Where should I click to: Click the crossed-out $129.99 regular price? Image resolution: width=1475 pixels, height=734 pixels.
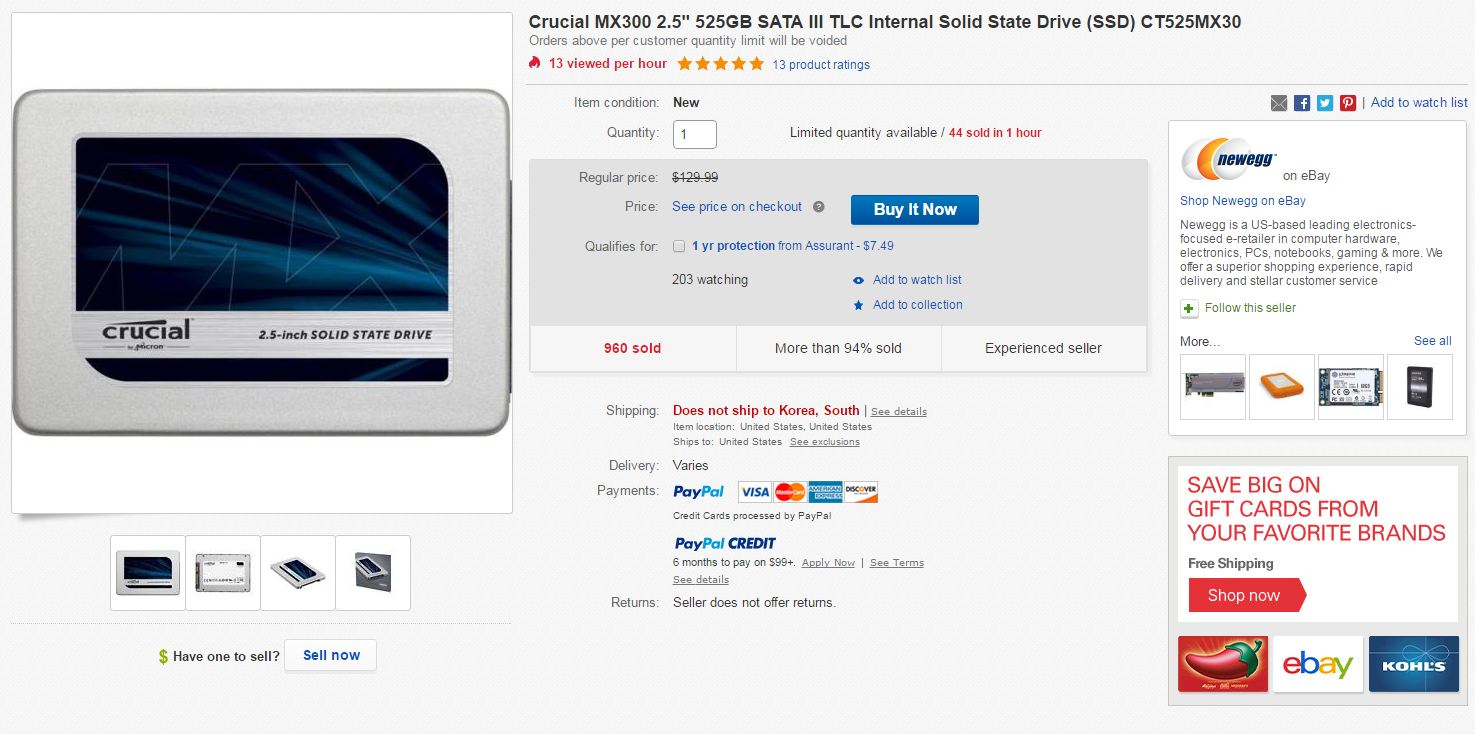tap(695, 178)
